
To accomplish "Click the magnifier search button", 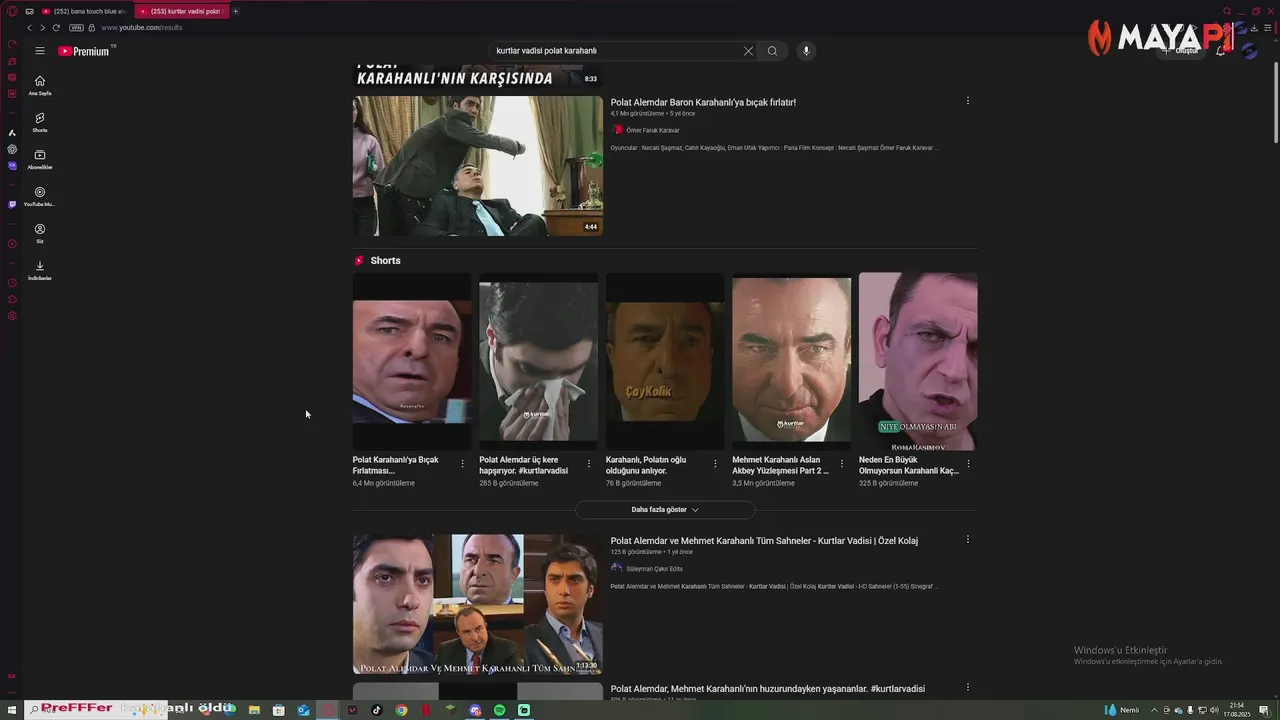I will pos(772,51).
